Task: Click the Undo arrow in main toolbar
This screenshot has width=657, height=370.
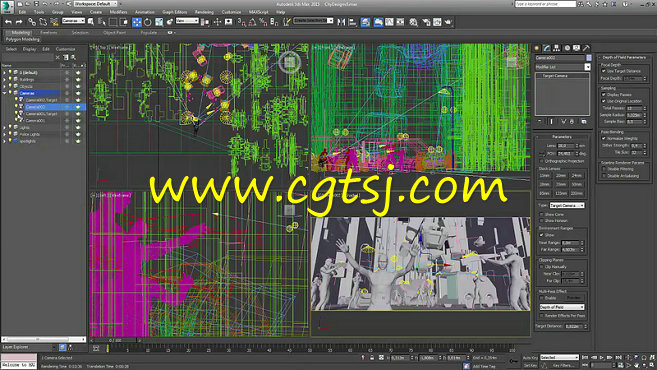Action: 8,22
